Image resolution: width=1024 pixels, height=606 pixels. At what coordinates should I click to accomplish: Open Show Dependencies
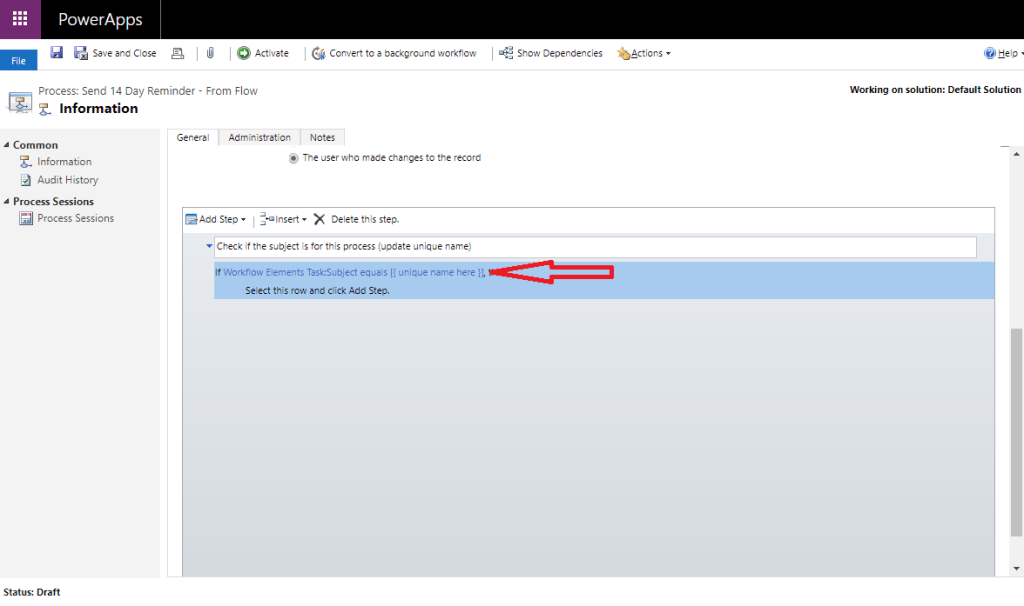pyautogui.click(x=550, y=52)
